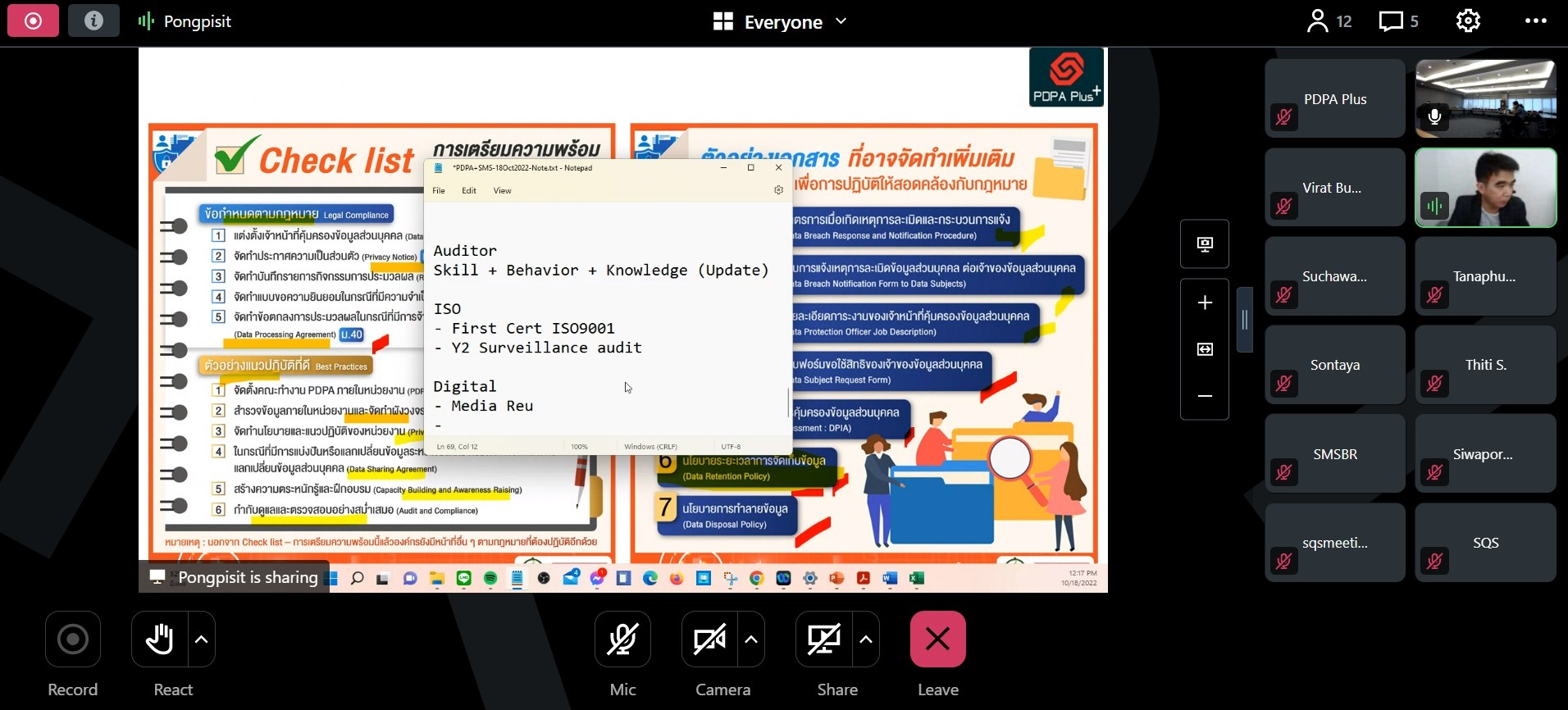Open Google Chrome on the shared taskbar
This screenshot has width=1568, height=710.
click(x=757, y=578)
